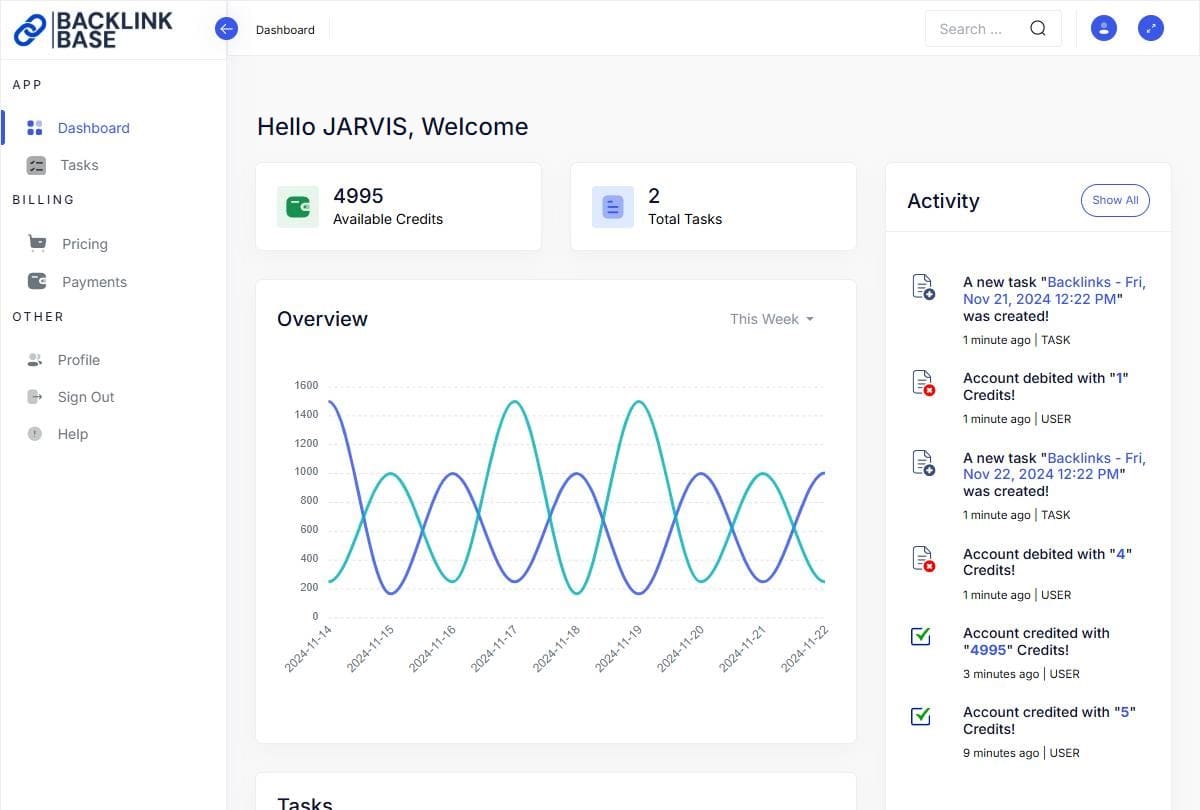
Task: Go to Tasks in the sidebar
Action: [79, 165]
